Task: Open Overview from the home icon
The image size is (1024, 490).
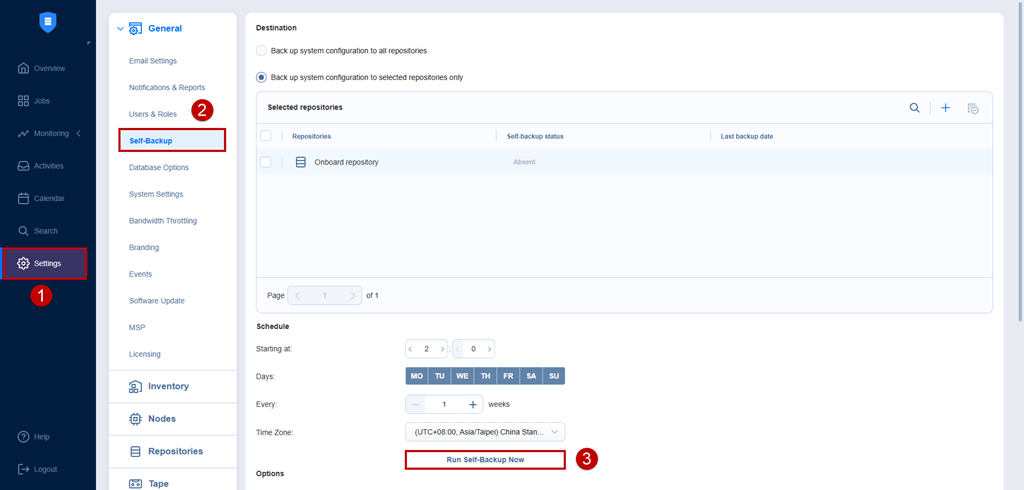Action: pyautogui.click(x=24, y=68)
